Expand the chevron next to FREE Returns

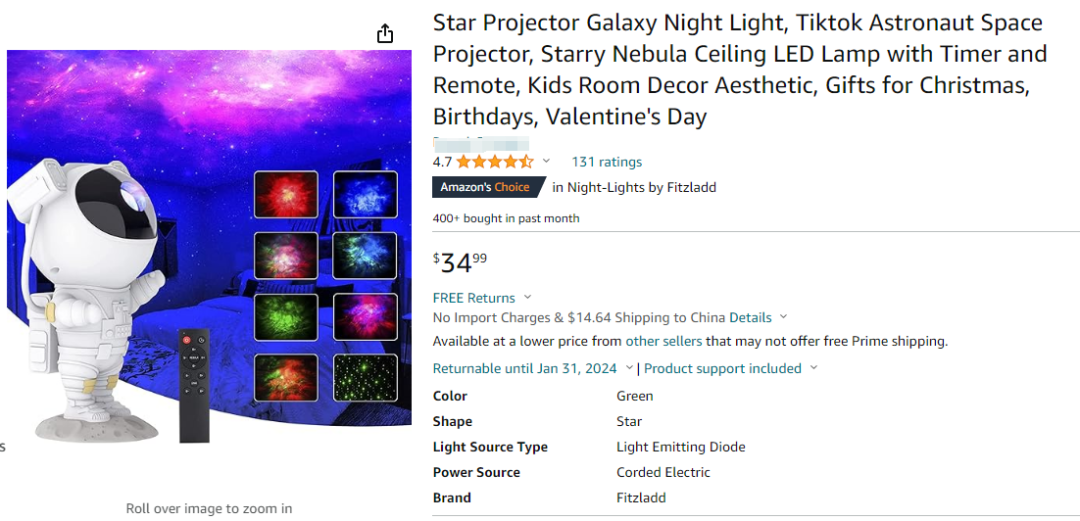click(x=528, y=298)
